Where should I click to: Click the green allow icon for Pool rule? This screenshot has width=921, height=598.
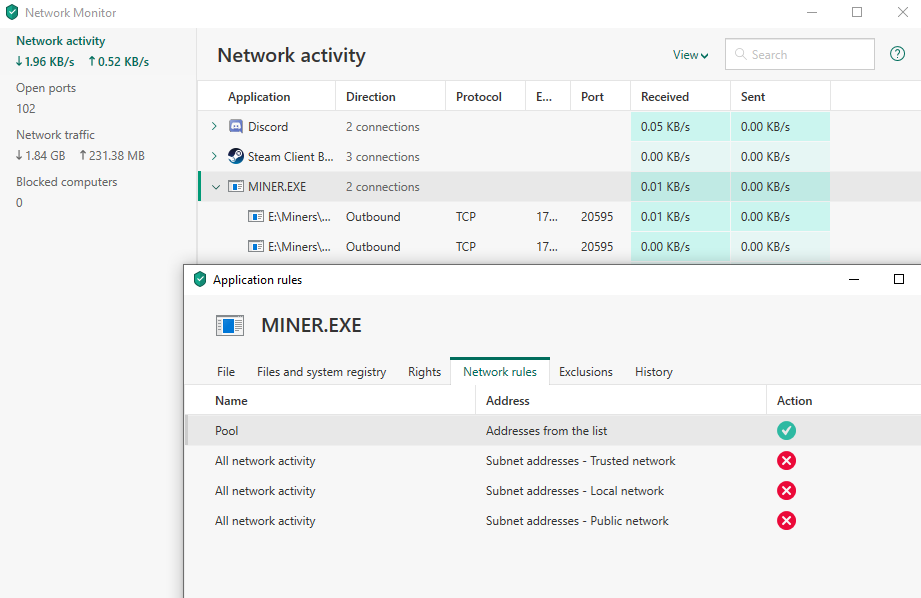coord(787,431)
